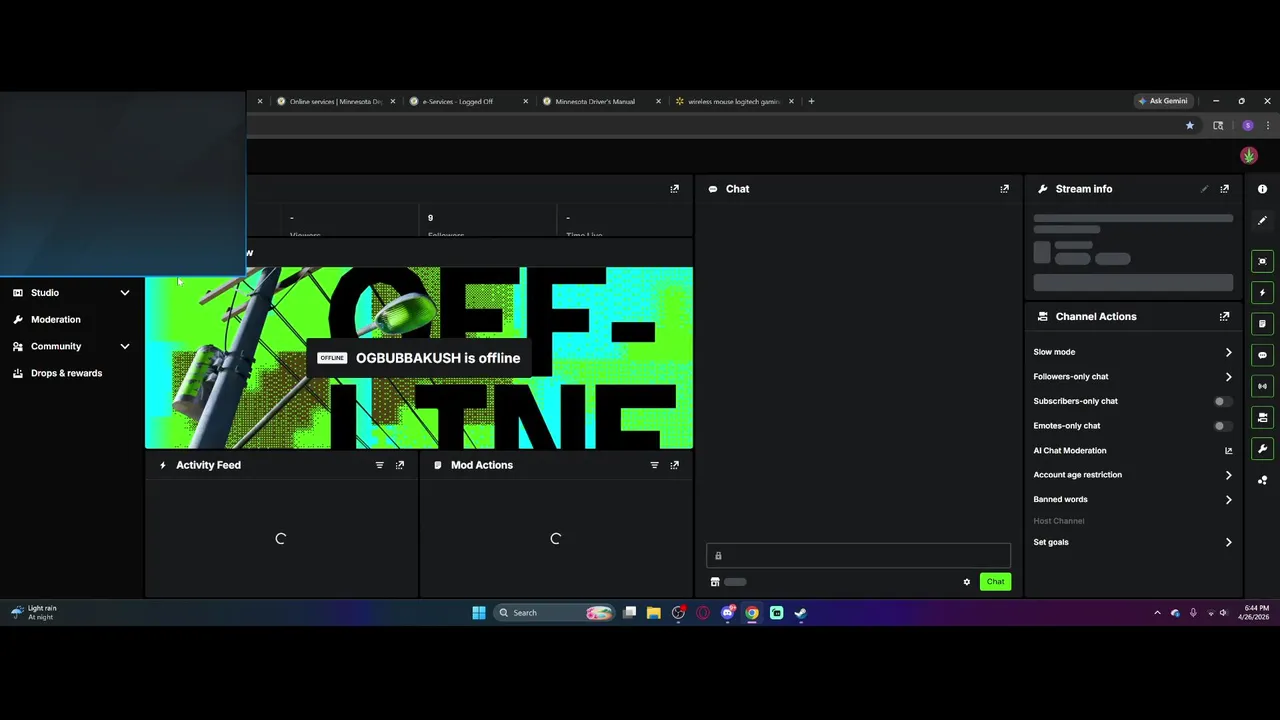Open the Light rain weather widget
Image resolution: width=1280 pixels, height=720 pixels.
[34, 613]
